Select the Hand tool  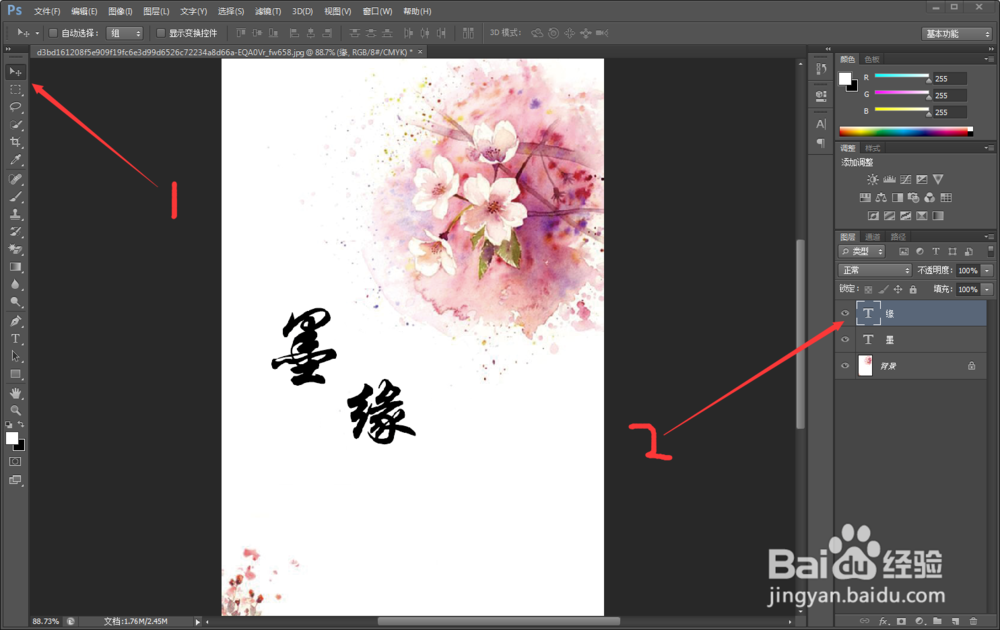pos(15,393)
